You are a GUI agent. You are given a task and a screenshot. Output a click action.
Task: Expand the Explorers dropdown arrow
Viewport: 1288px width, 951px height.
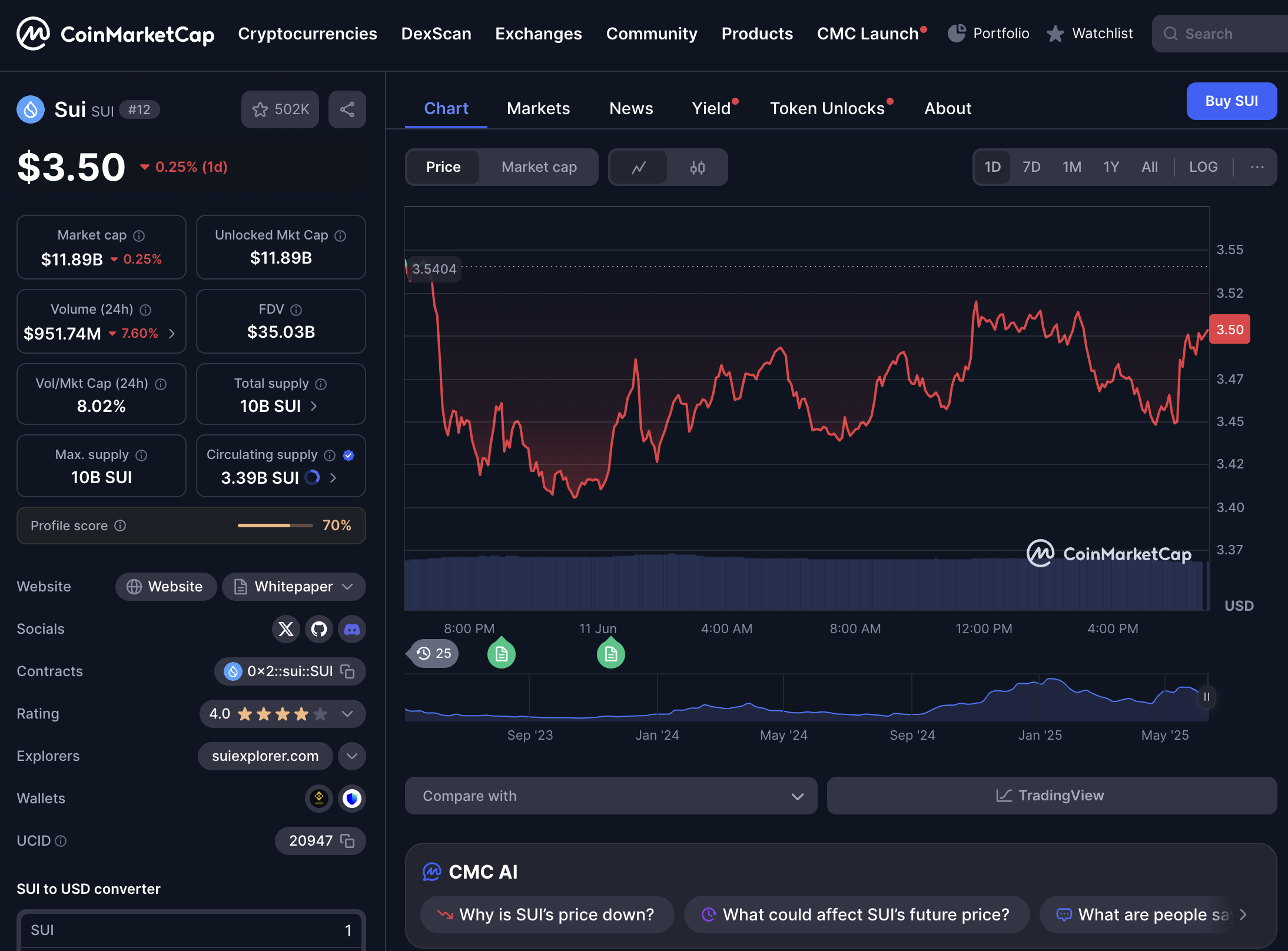[x=352, y=756]
